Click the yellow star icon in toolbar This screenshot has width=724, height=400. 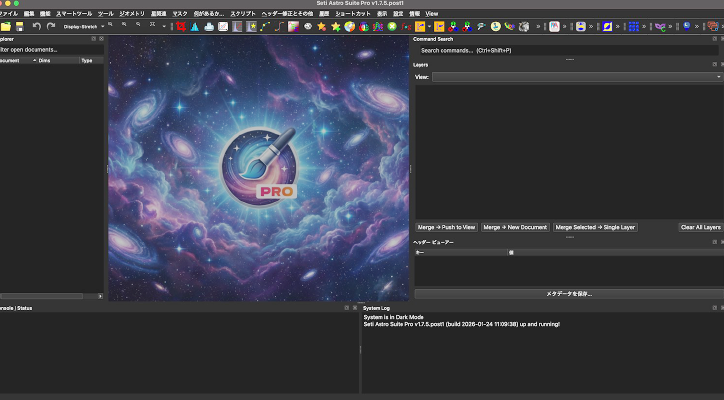[x=322, y=26]
